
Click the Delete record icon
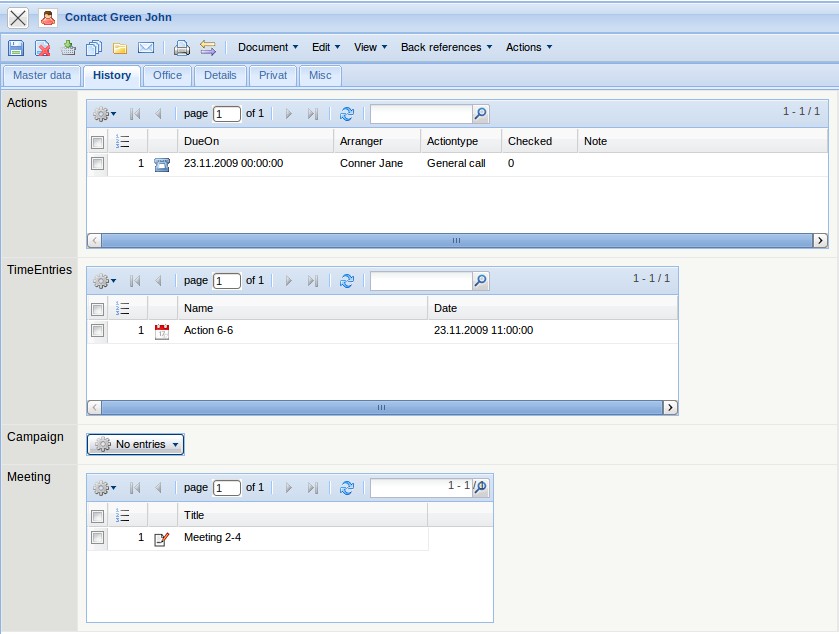tap(42, 47)
